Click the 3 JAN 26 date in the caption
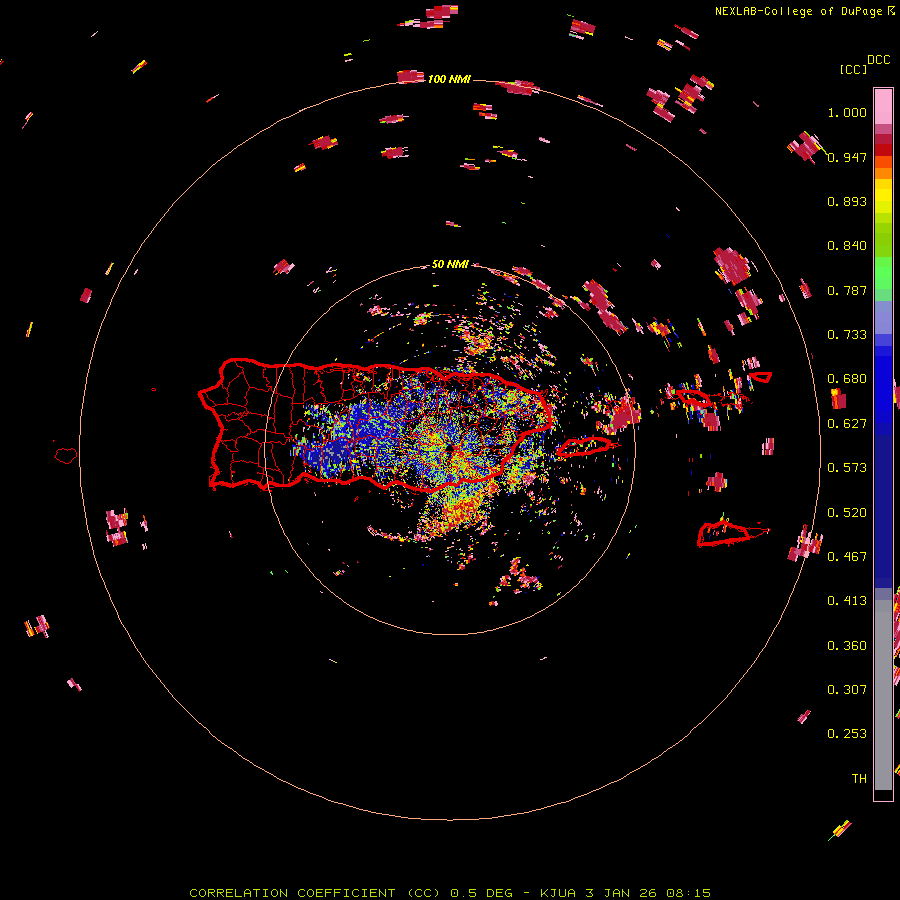 coord(620,893)
